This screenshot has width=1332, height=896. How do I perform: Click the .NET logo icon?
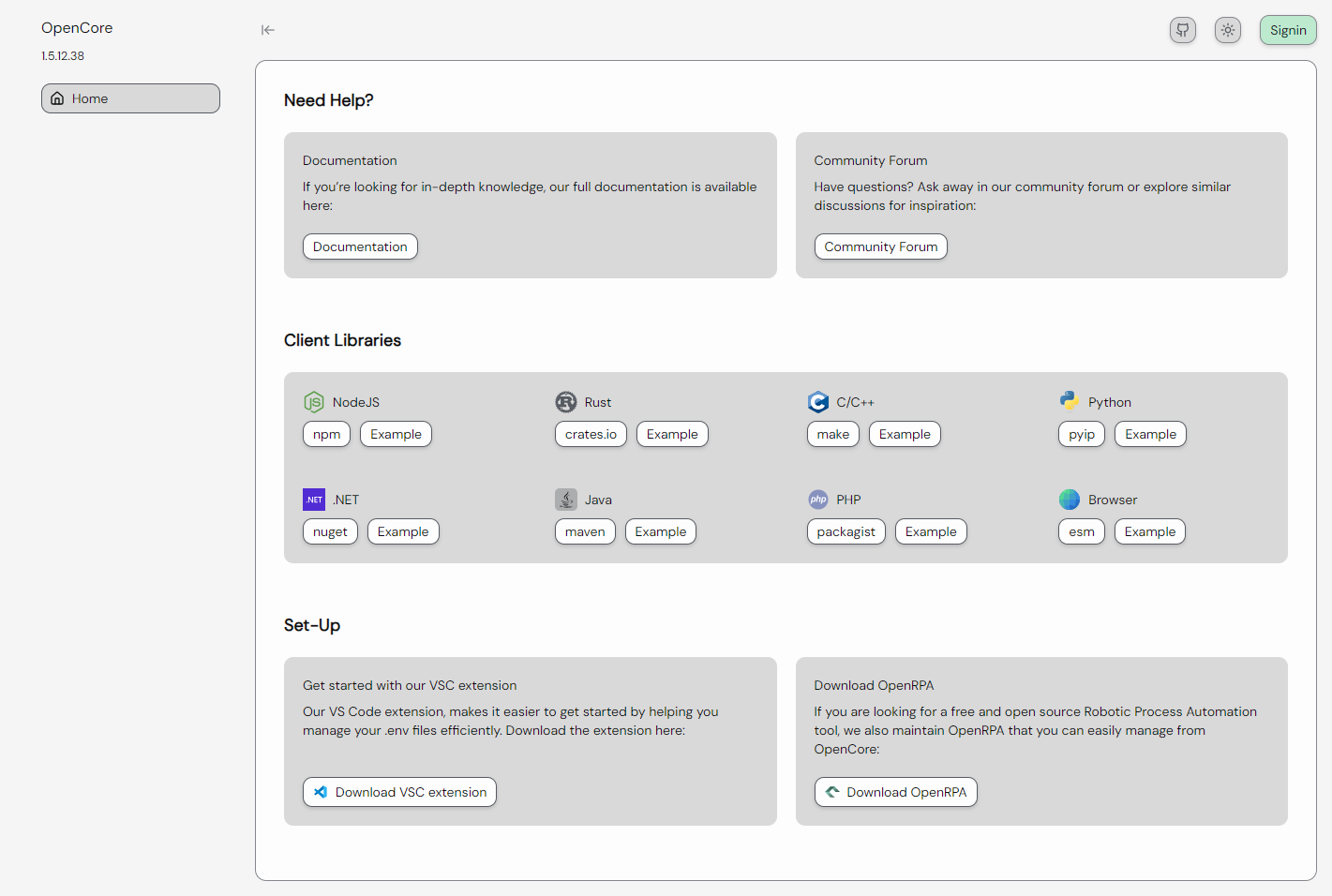314,500
